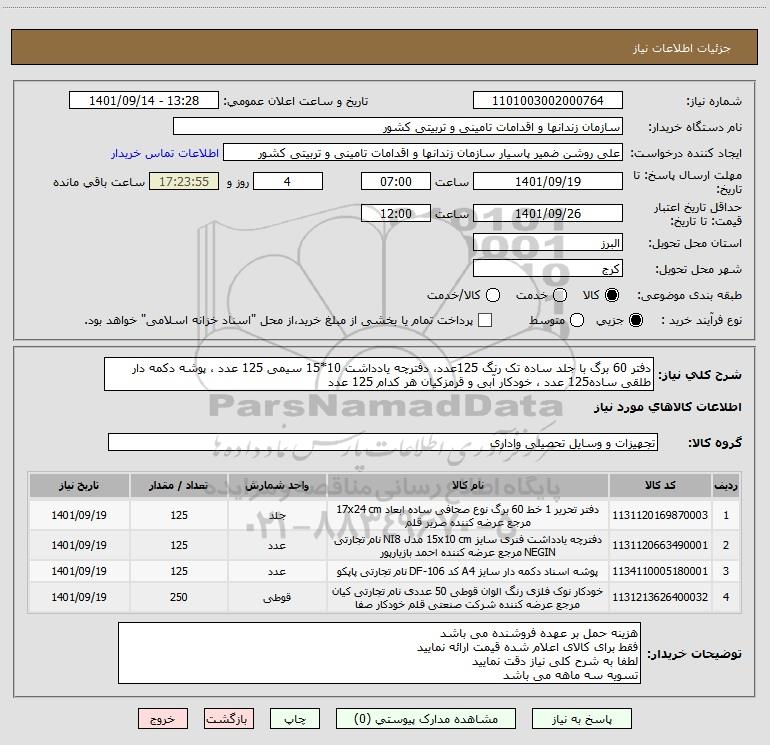The height and width of the screenshot is (745, 770).
Task: Click the price validity date 1401/09/26 field
Action: point(548,213)
